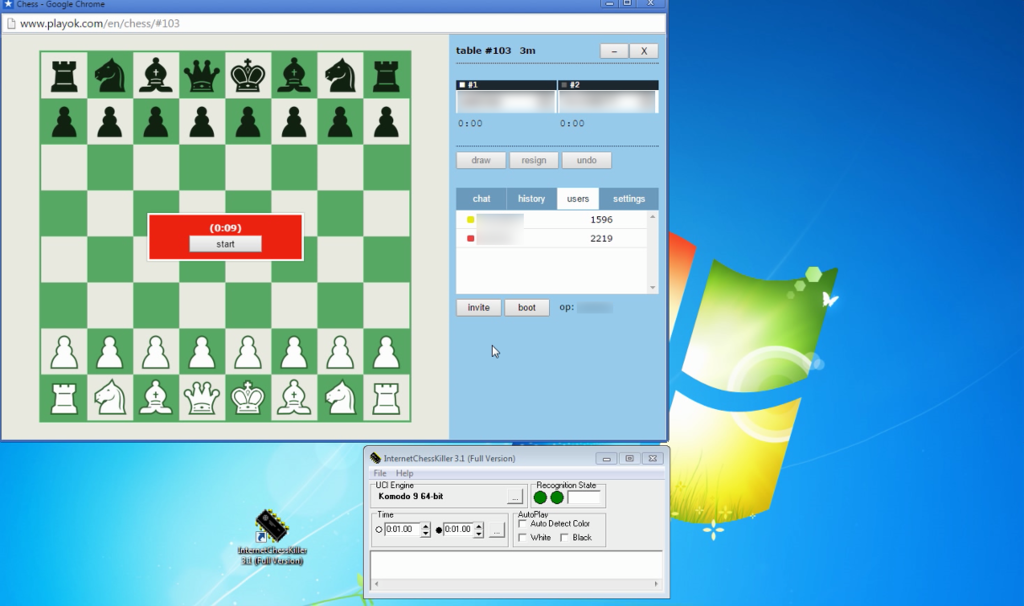Select the white king on e1
The width and height of the screenshot is (1024, 606).
point(248,398)
